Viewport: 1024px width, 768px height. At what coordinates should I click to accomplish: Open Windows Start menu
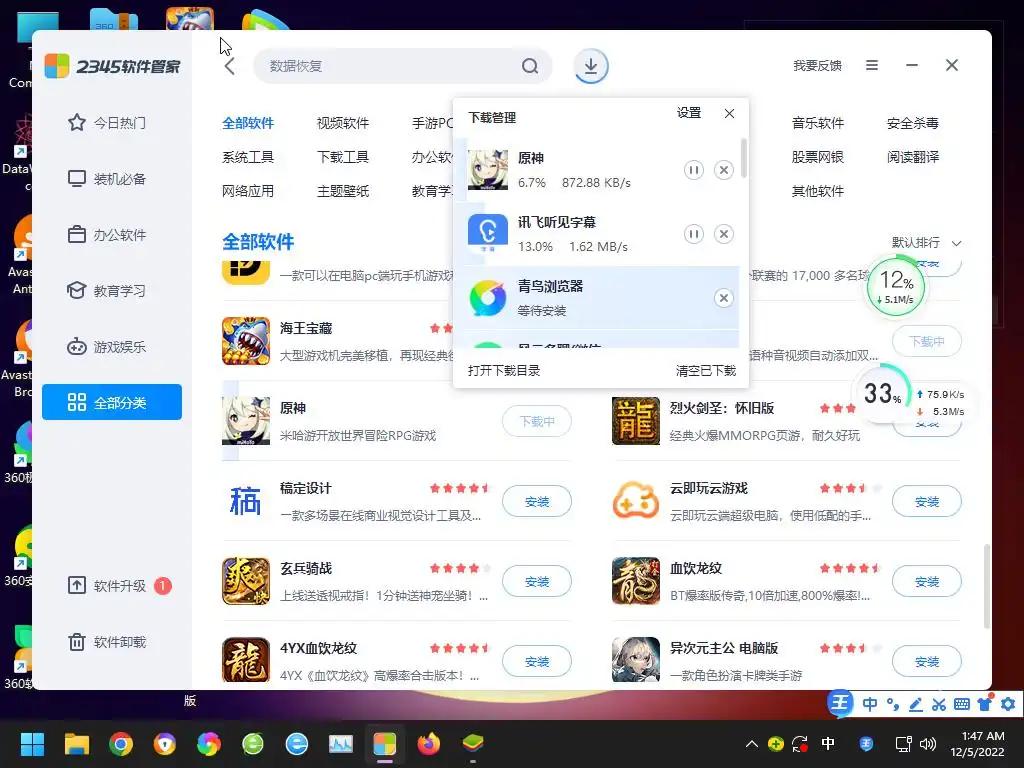(x=32, y=744)
